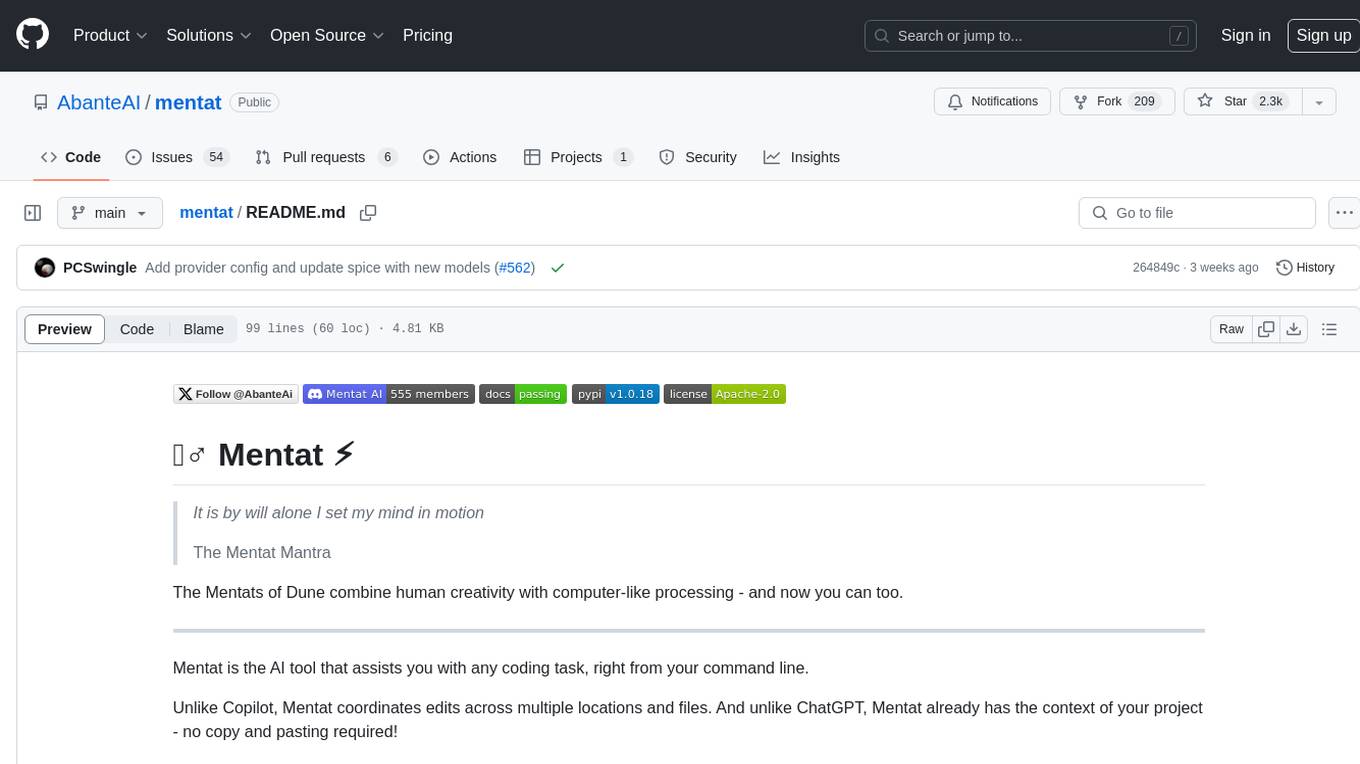Click the Fork count 209
Screen dimensions: 1360x764
[1145, 101]
